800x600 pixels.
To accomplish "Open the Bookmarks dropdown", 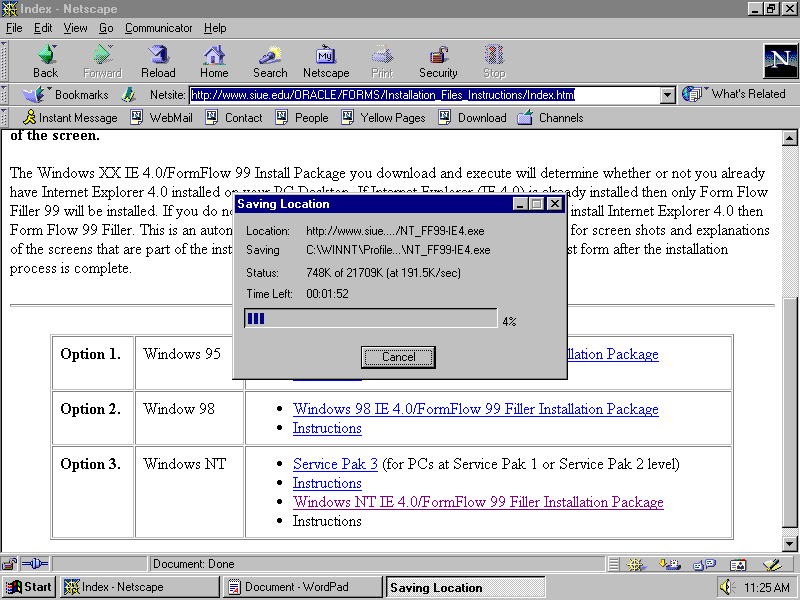I will [x=70, y=95].
